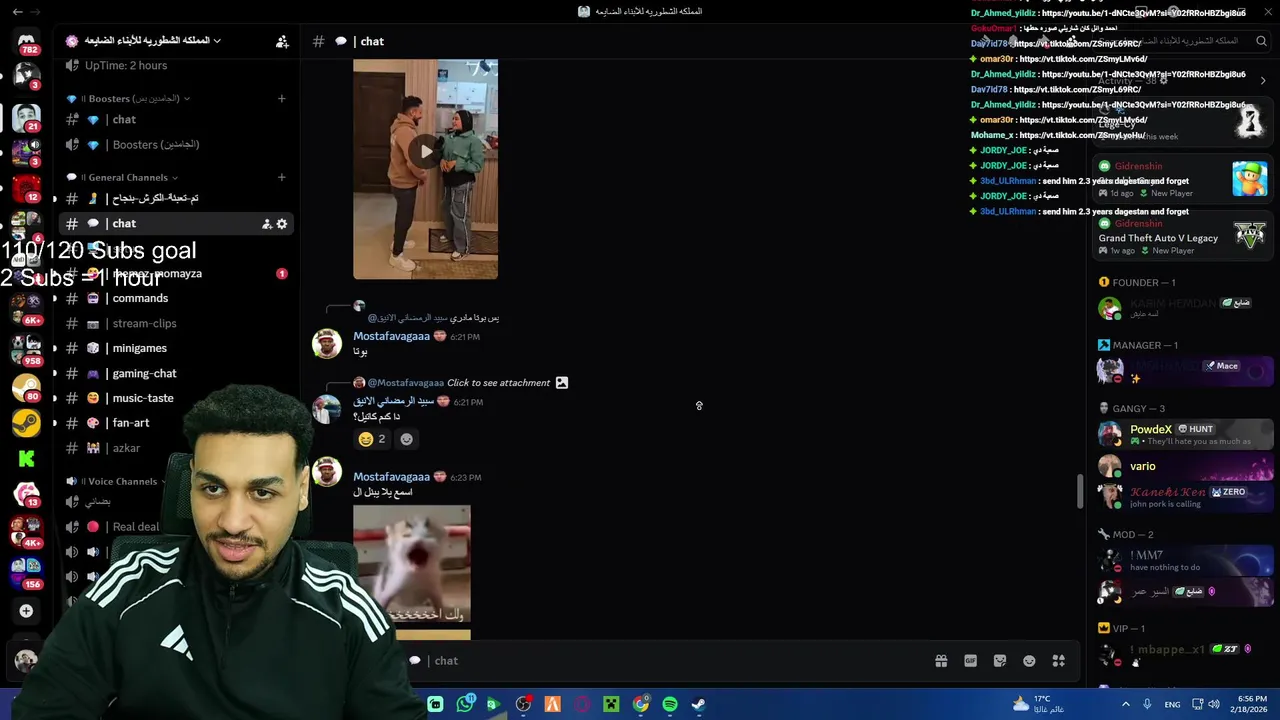
Task: Add channel to General Channels category
Action: pyautogui.click(x=281, y=177)
